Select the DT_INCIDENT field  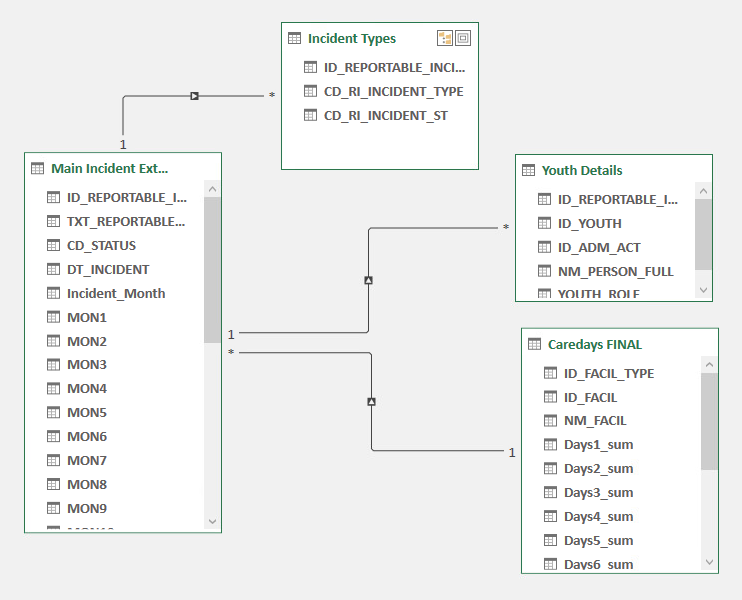[108, 270]
